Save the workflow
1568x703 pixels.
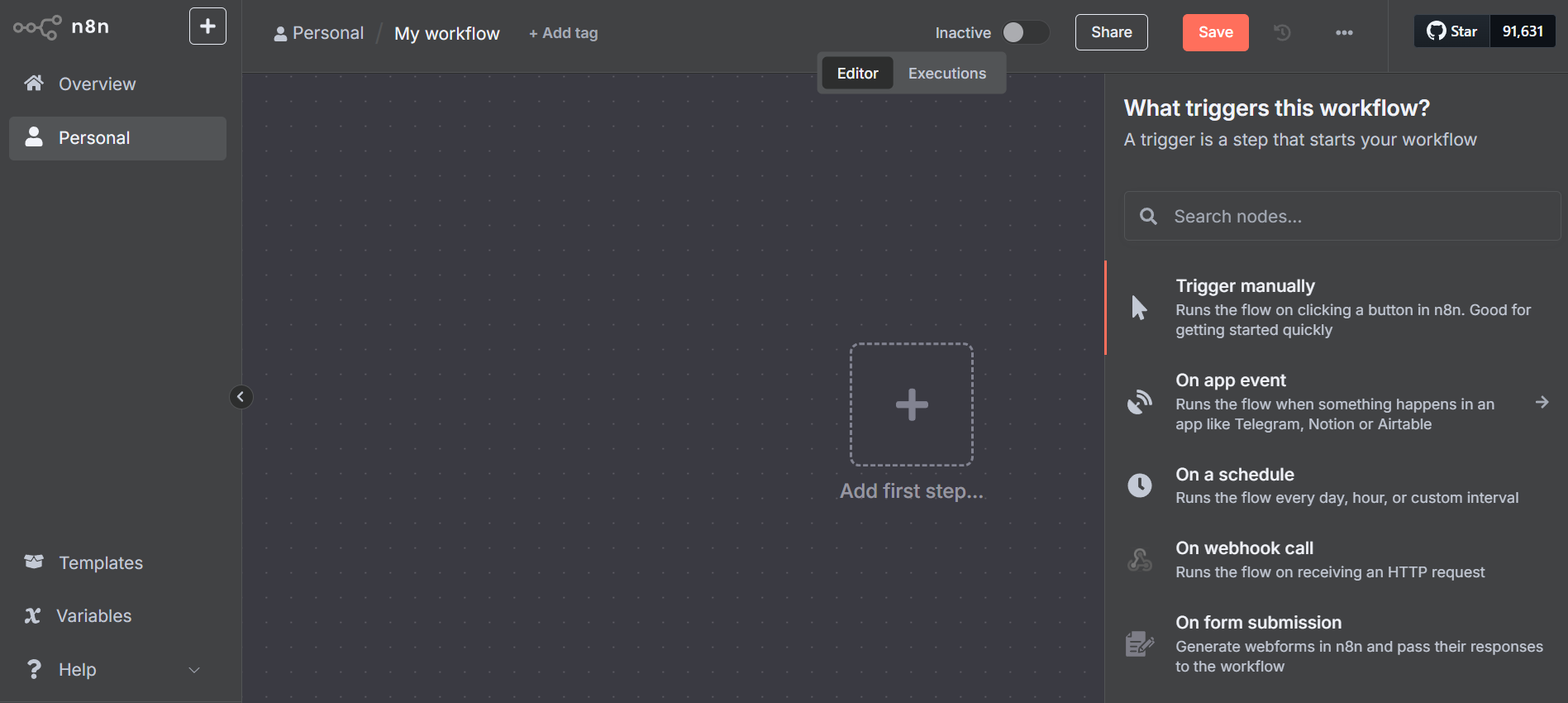click(1215, 32)
